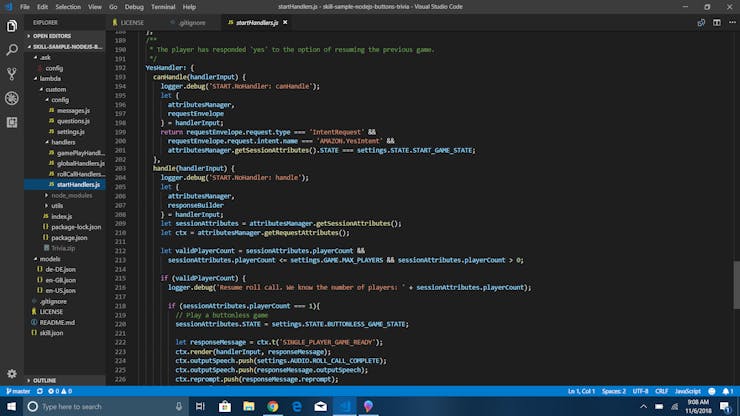Viewport: 740px width, 416px height.
Task: Change file encoding via UTF-8
Action: pyautogui.click(x=640, y=391)
